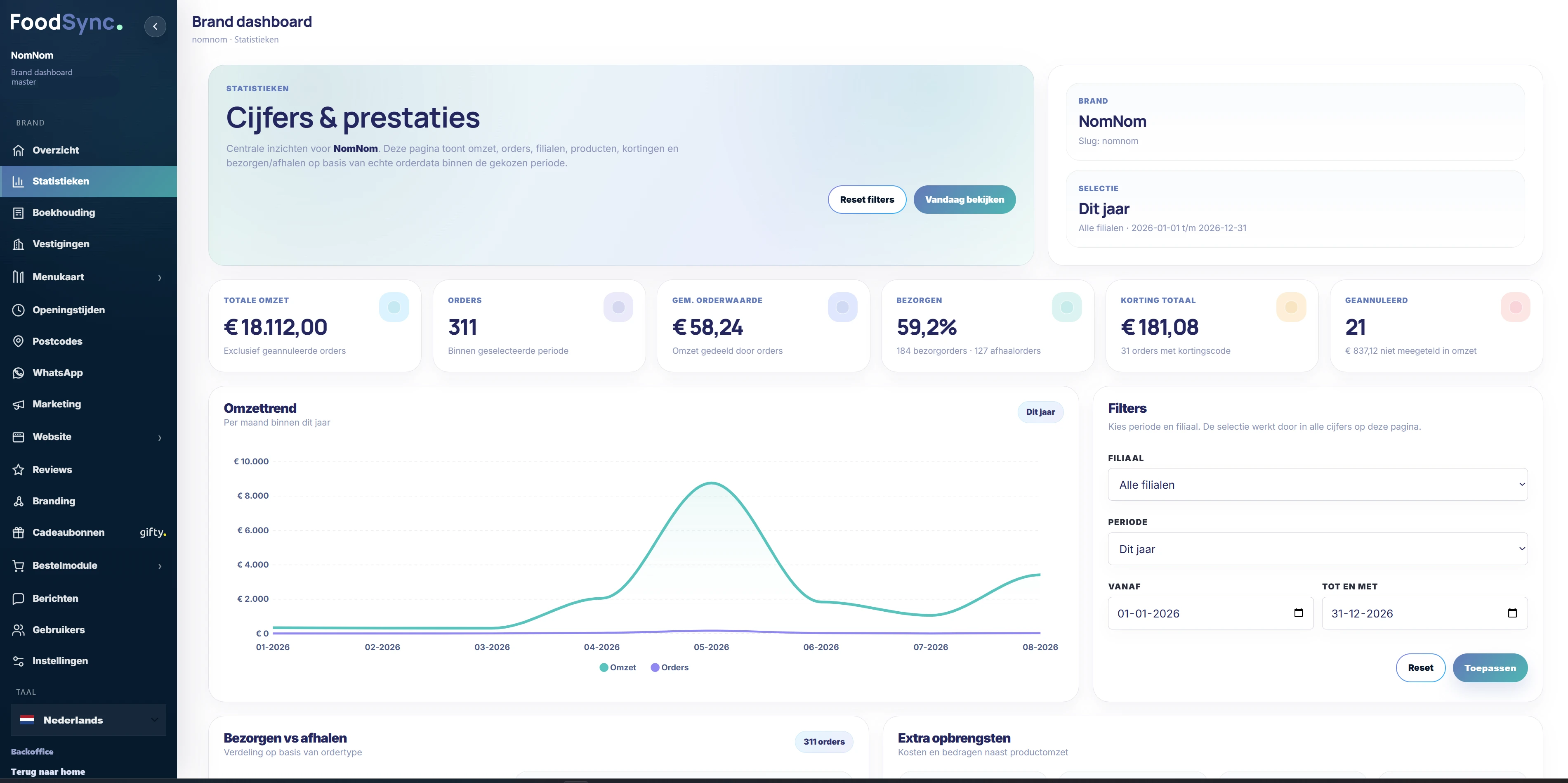The height and width of the screenshot is (783, 1568).
Task: Click Reset in the Filters panel
Action: (x=1420, y=668)
